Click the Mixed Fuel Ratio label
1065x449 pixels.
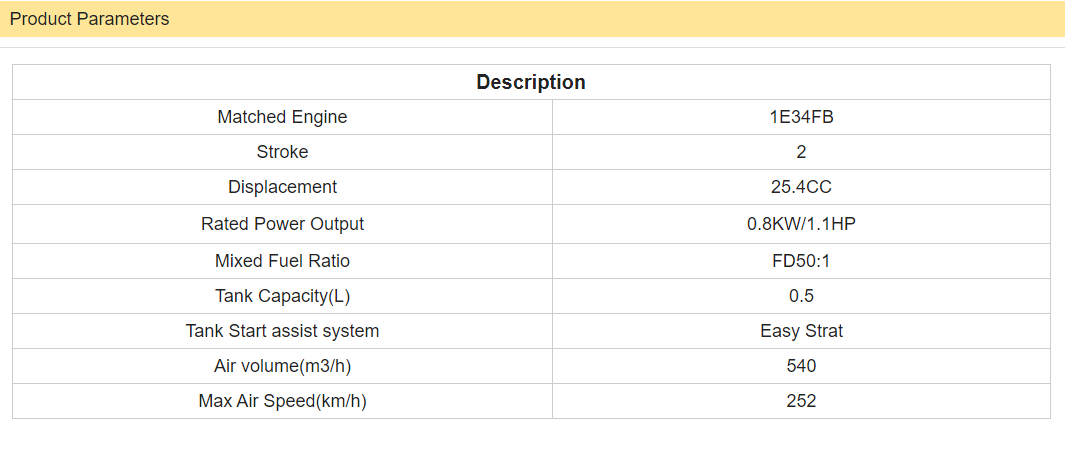(282, 261)
